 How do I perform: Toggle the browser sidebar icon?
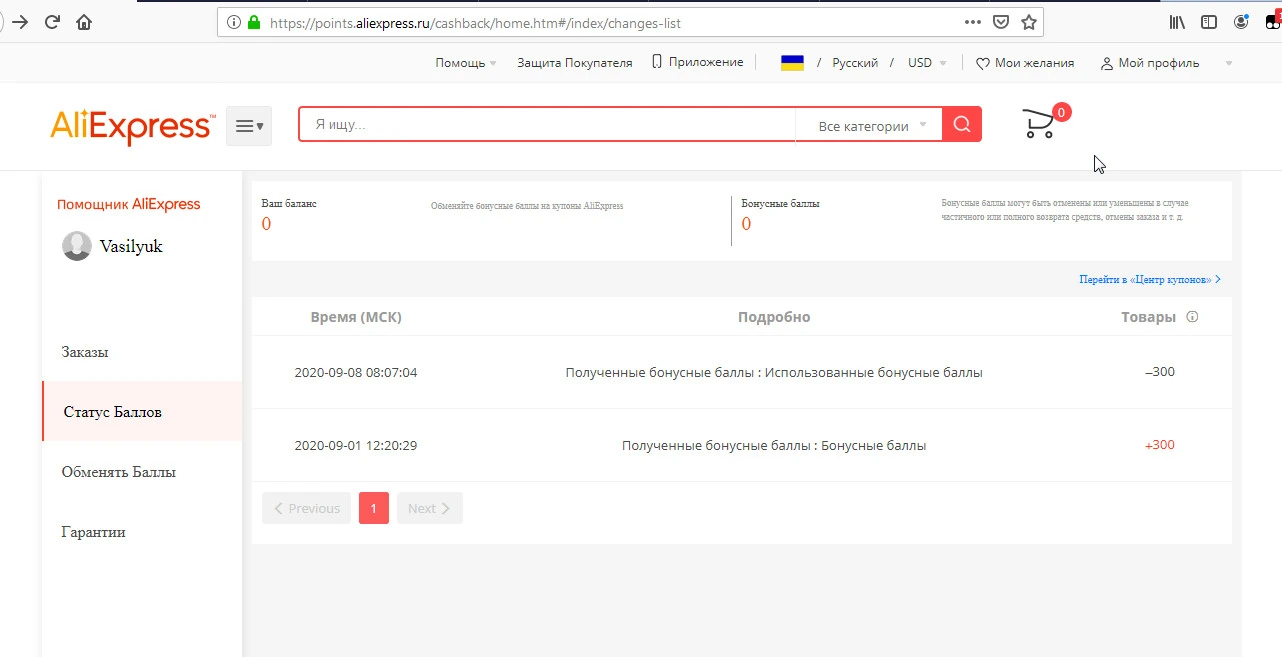click(1209, 22)
